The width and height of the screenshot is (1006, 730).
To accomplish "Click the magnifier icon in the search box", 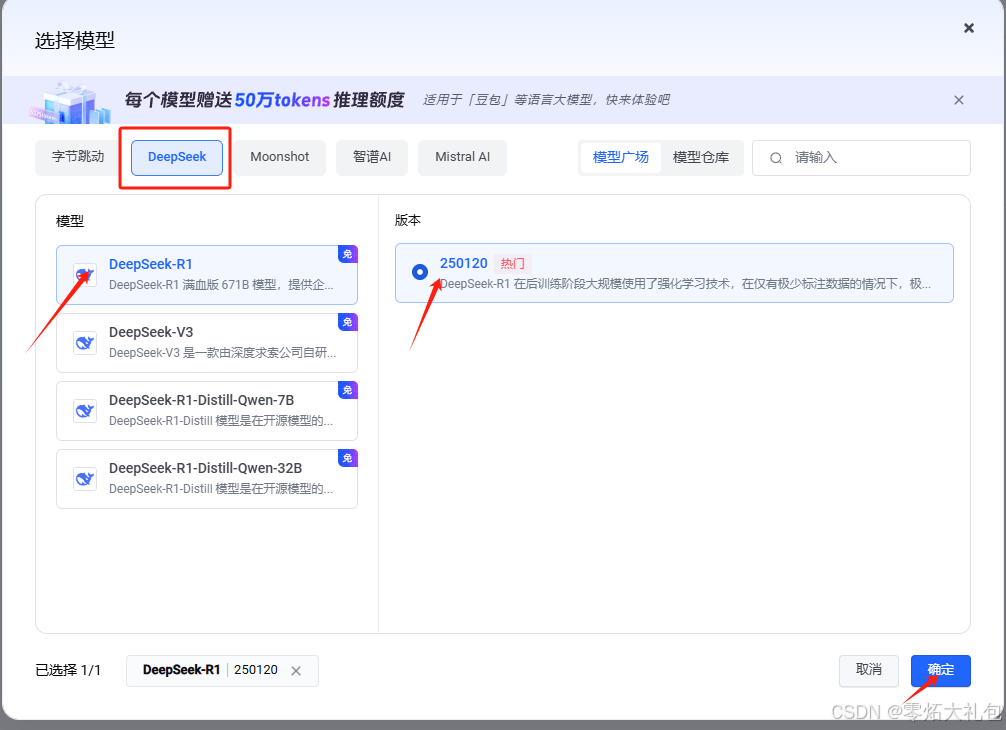I will pyautogui.click(x=776, y=158).
